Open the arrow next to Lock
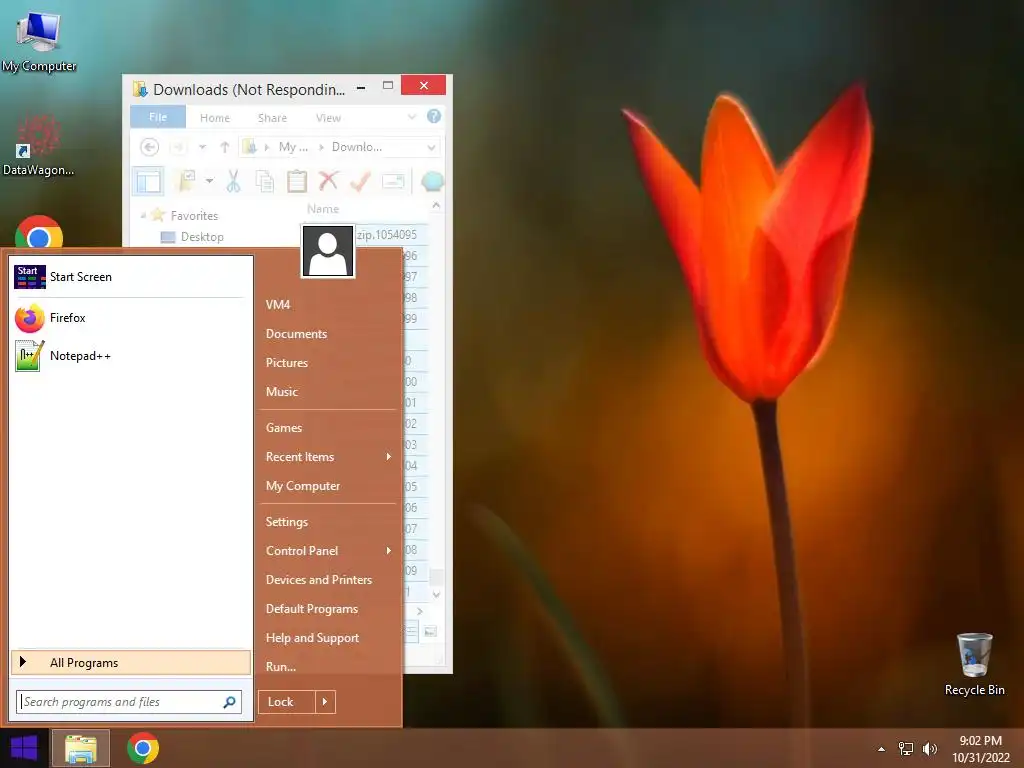The height and width of the screenshot is (768, 1024). [325, 702]
